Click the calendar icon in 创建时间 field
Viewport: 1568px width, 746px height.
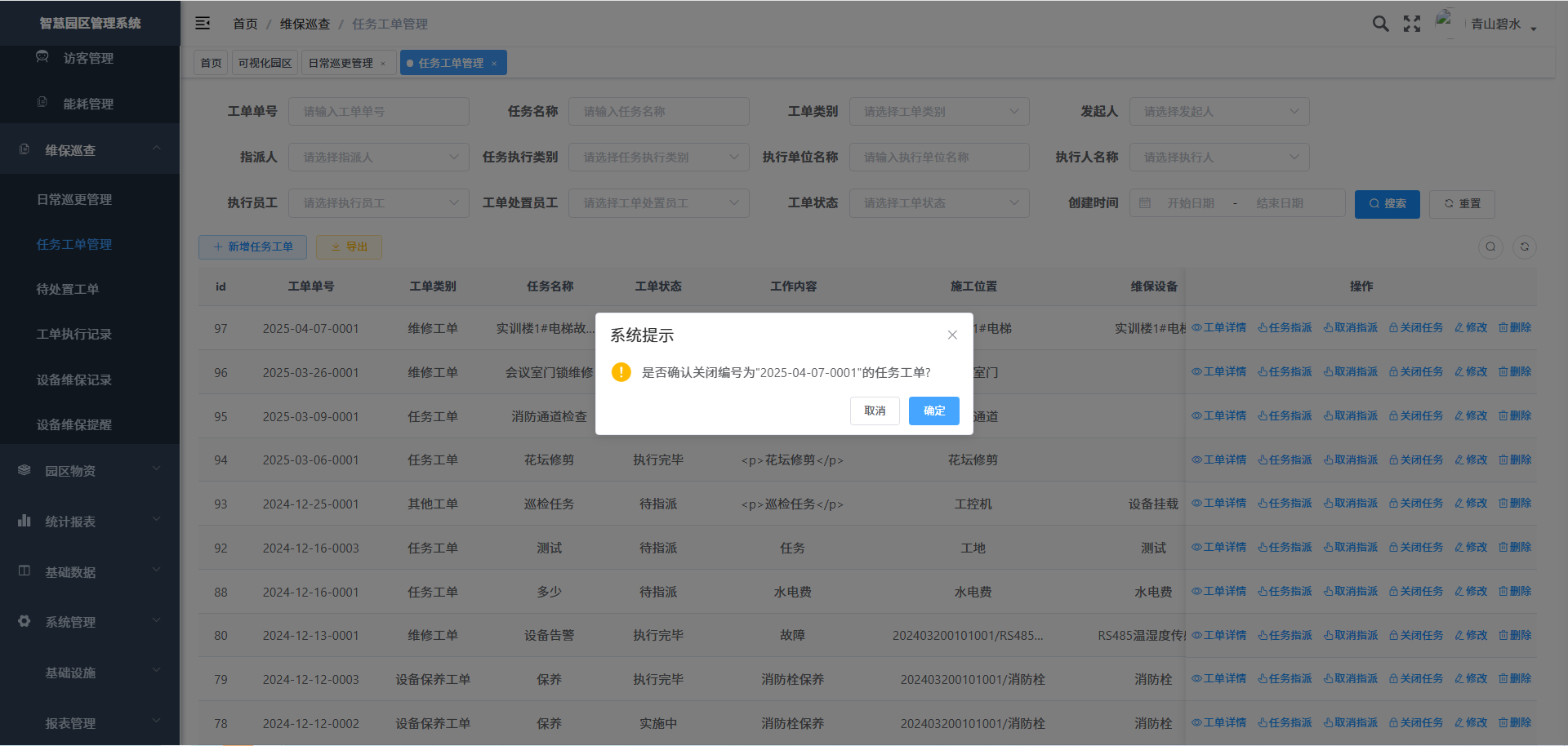tap(1145, 203)
